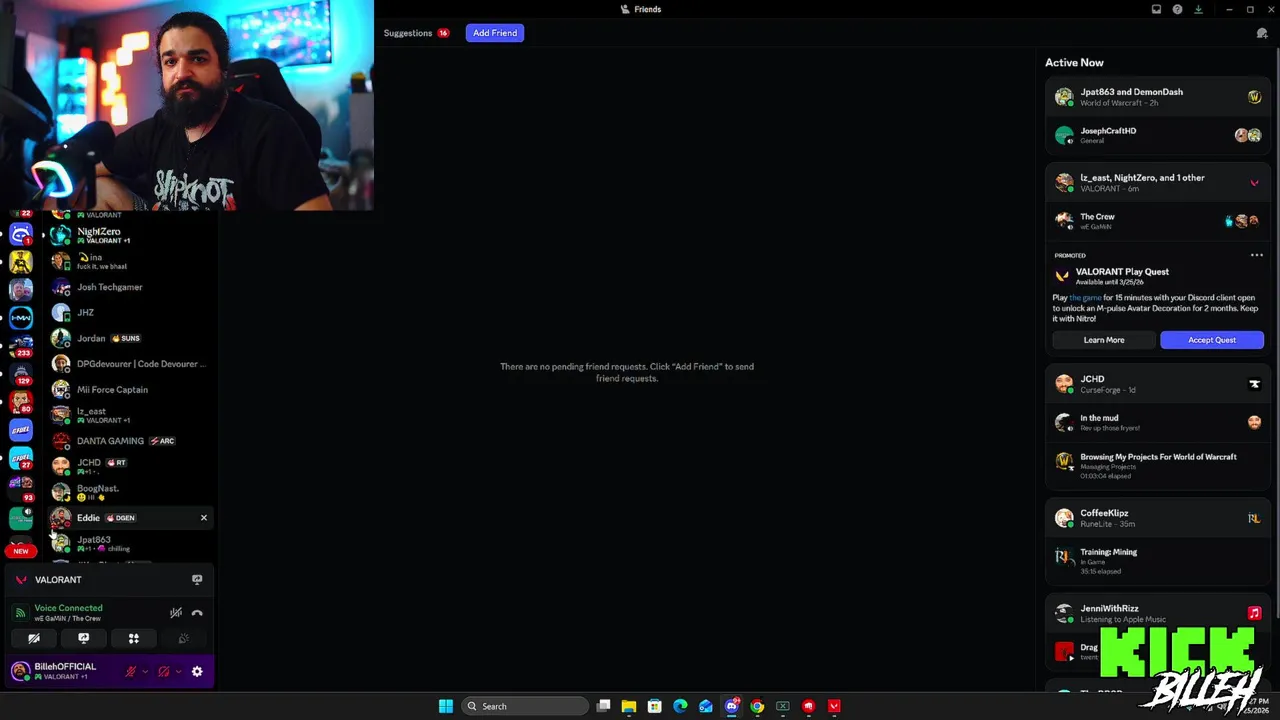The width and height of the screenshot is (1280, 720).
Task: Click VALORANT logo in voice panel
Action: coord(21,580)
